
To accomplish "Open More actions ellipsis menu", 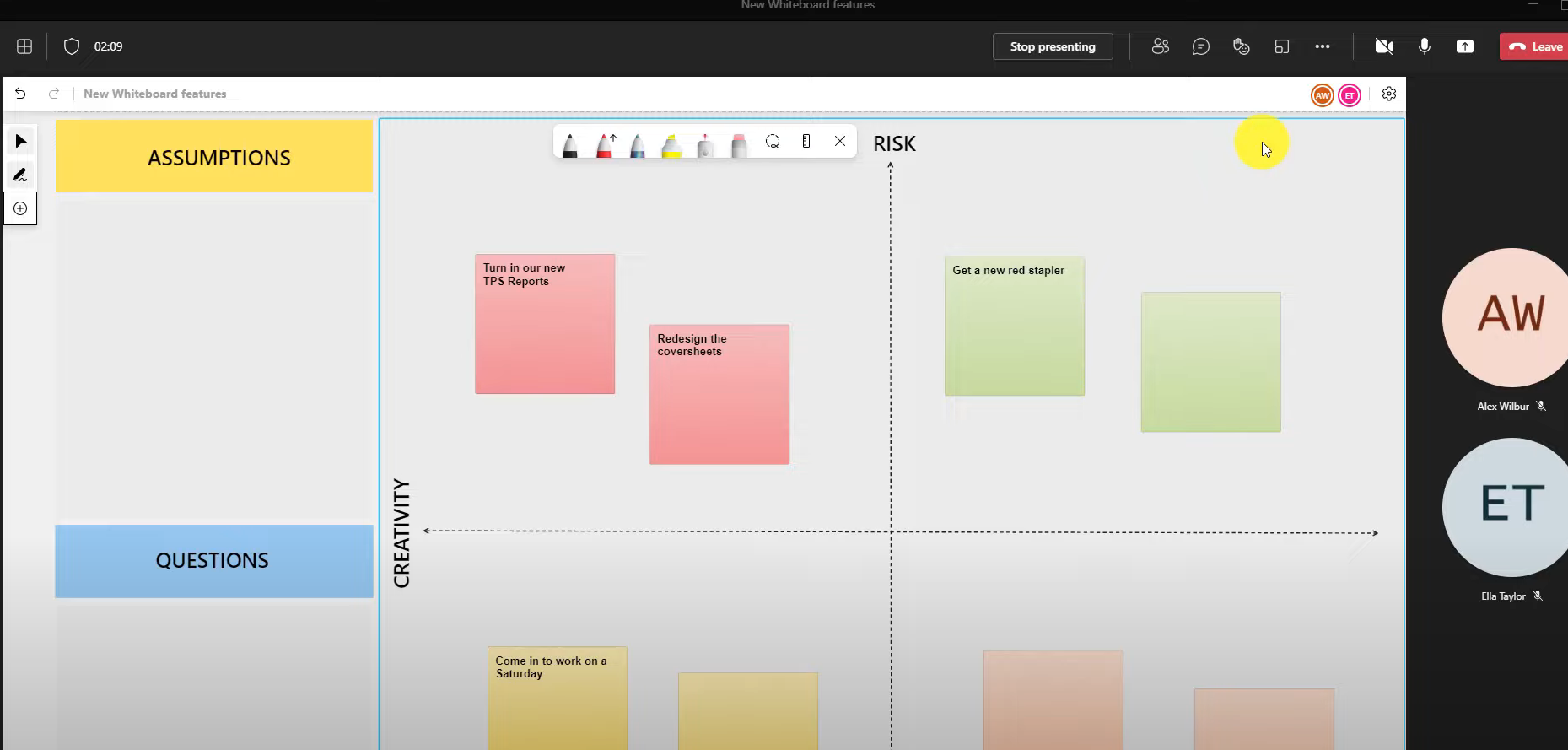I will (x=1323, y=46).
